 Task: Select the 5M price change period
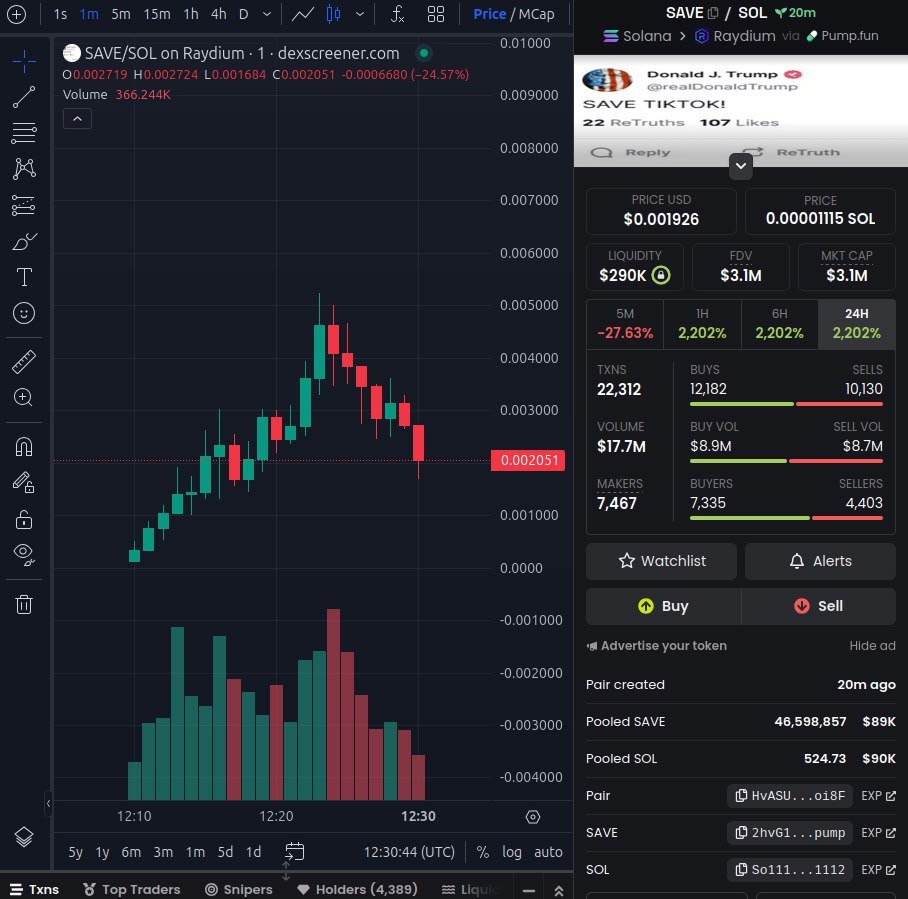625,324
